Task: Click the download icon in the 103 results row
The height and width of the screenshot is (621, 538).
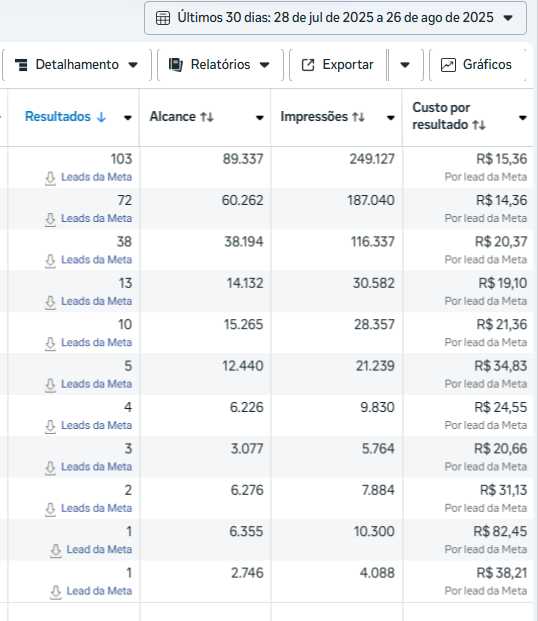Action: pyautogui.click(x=50, y=178)
